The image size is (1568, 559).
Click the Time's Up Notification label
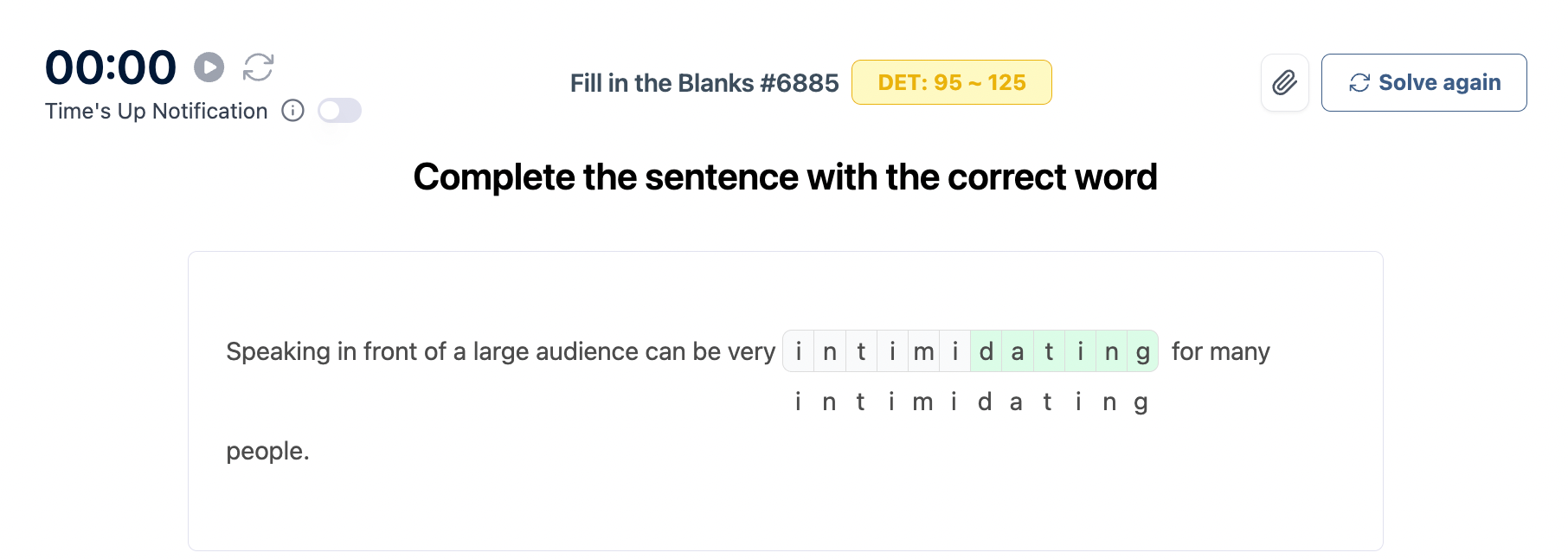[157, 112]
